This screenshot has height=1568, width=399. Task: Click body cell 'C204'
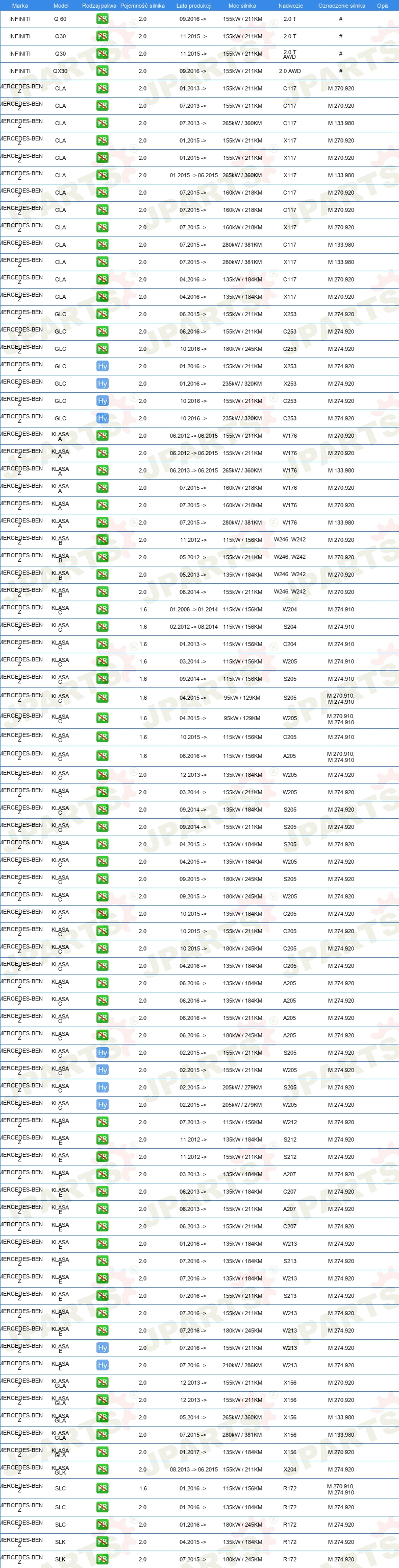(x=290, y=644)
